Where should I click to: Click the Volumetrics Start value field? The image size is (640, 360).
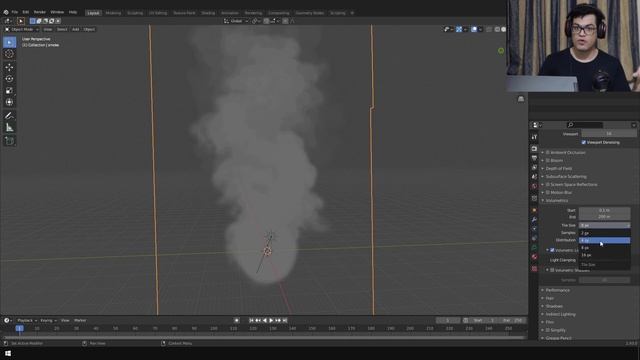[x=604, y=210]
